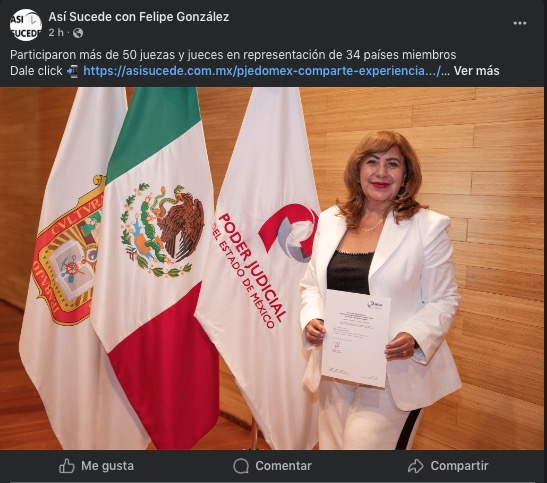Click the globe public audience icon
Image resolution: width=547 pixels, height=483 pixels.
pos(78,33)
